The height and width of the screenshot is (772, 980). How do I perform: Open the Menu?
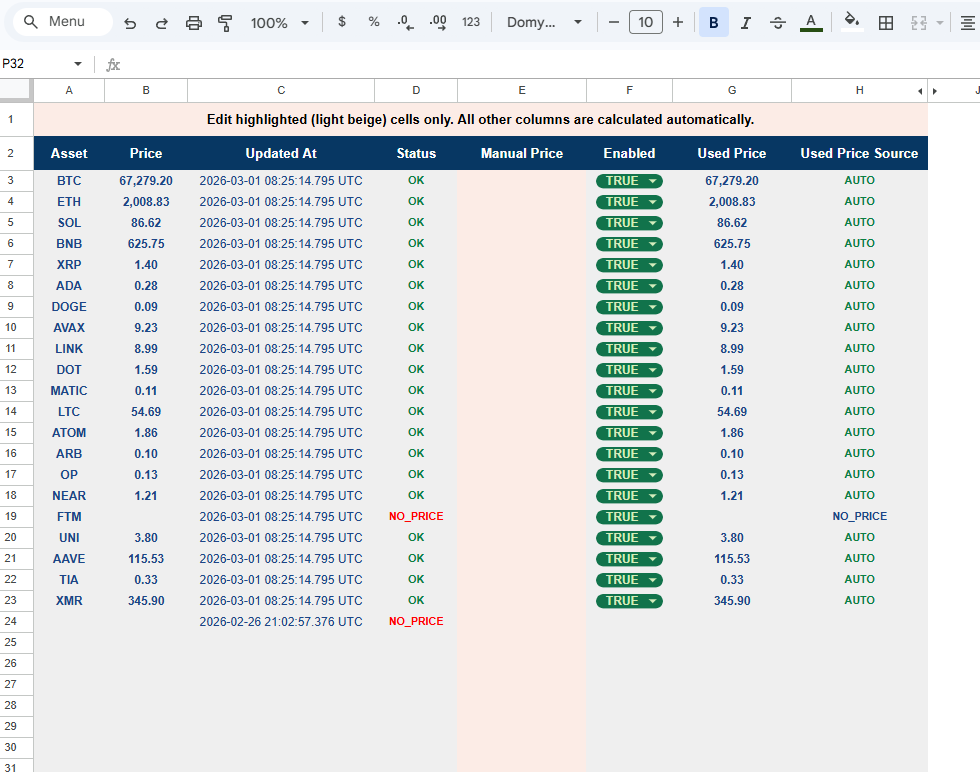coord(62,20)
